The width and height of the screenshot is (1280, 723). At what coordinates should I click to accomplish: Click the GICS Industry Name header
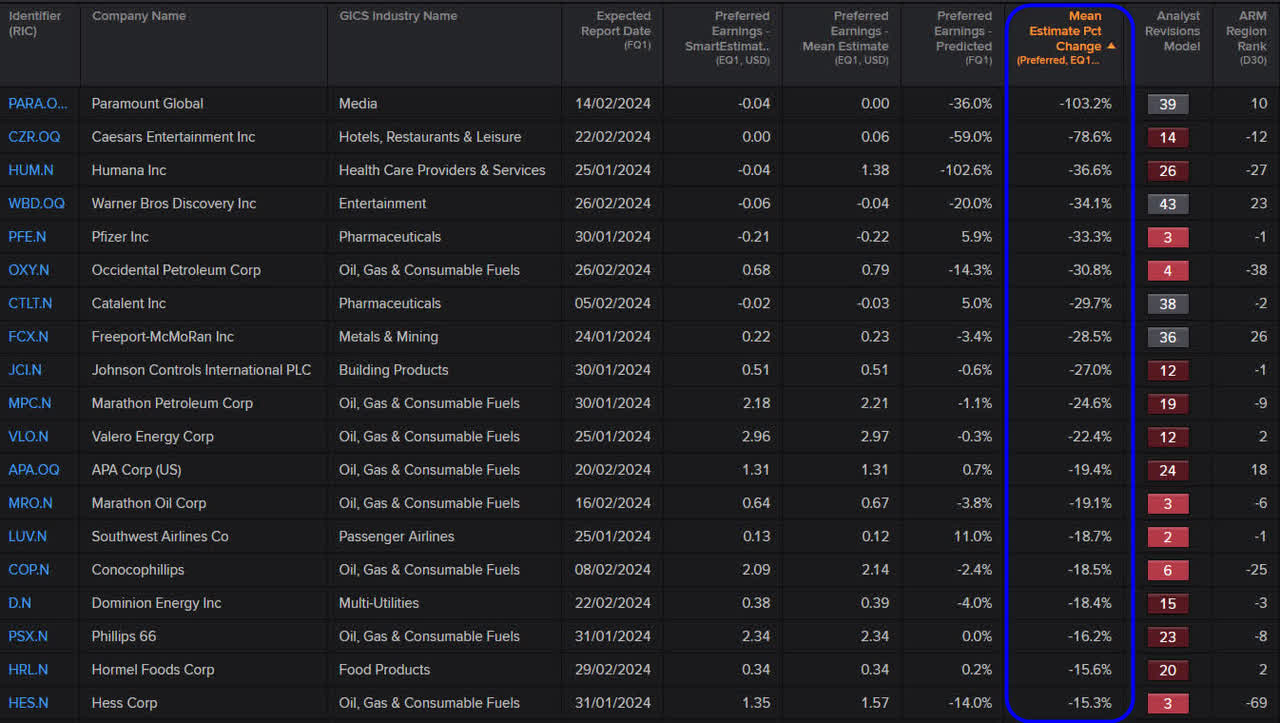click(398, 16)
